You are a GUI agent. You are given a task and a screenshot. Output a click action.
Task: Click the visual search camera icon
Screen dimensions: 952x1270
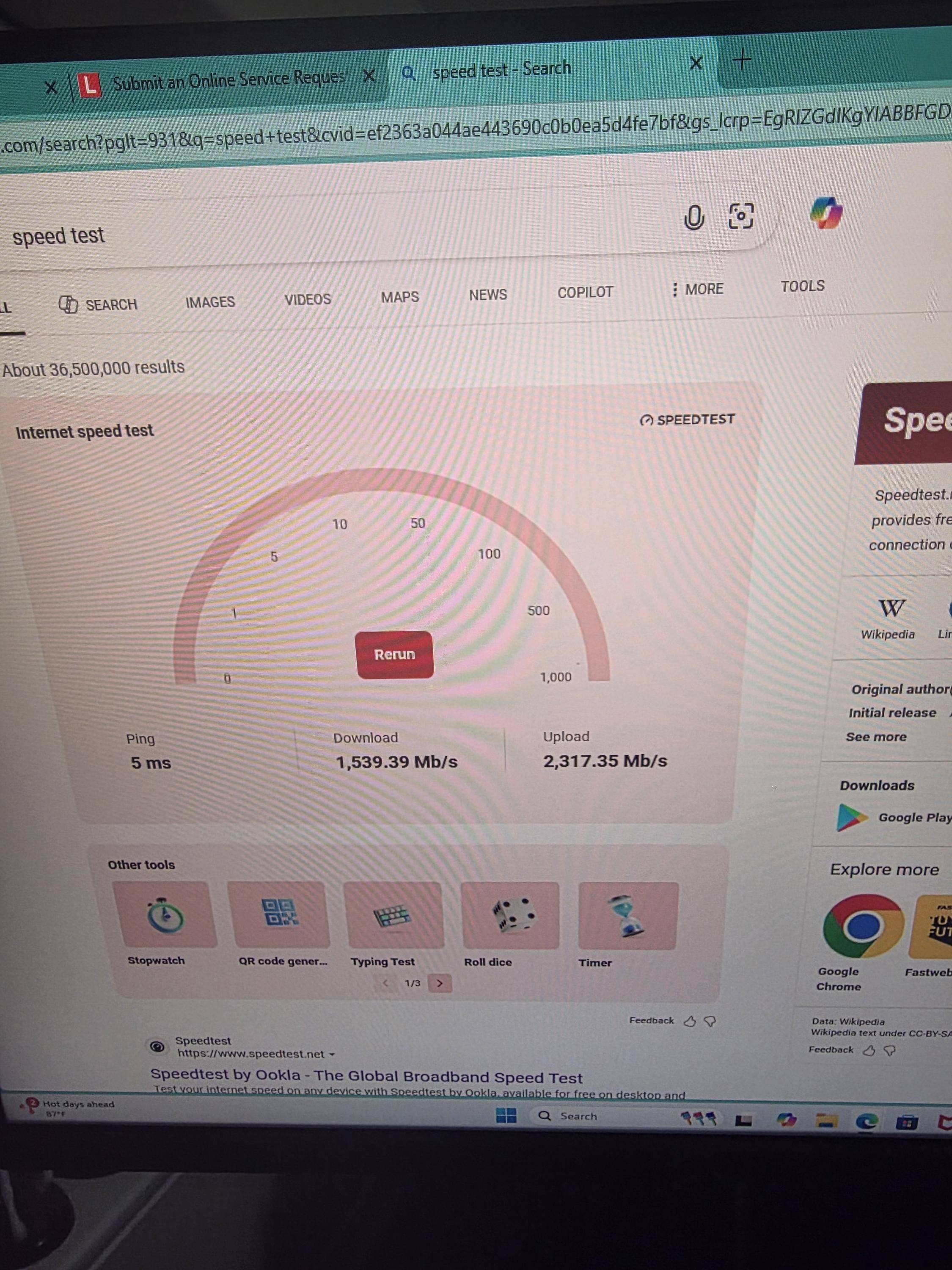[x=740, y=216]
